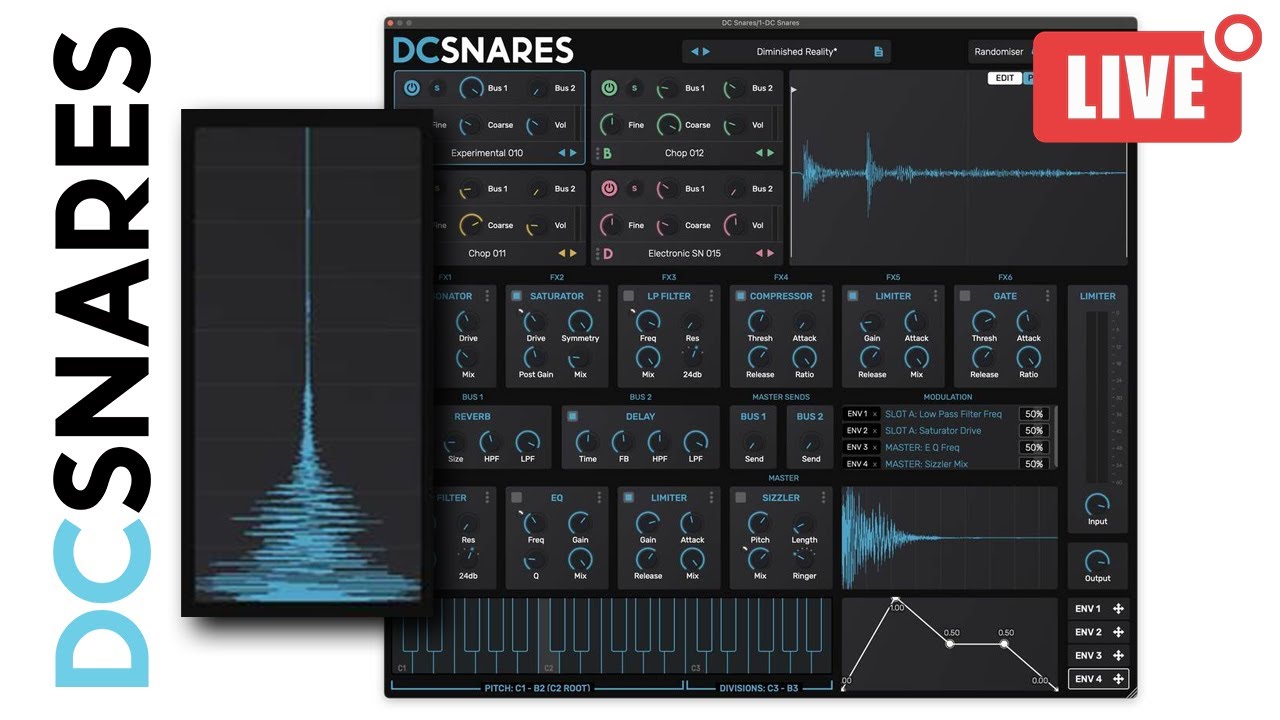This screenshot has width=1280, height=720.
Task: Disable the Compressor effect checkbox
Action: [x=741, y=296]
